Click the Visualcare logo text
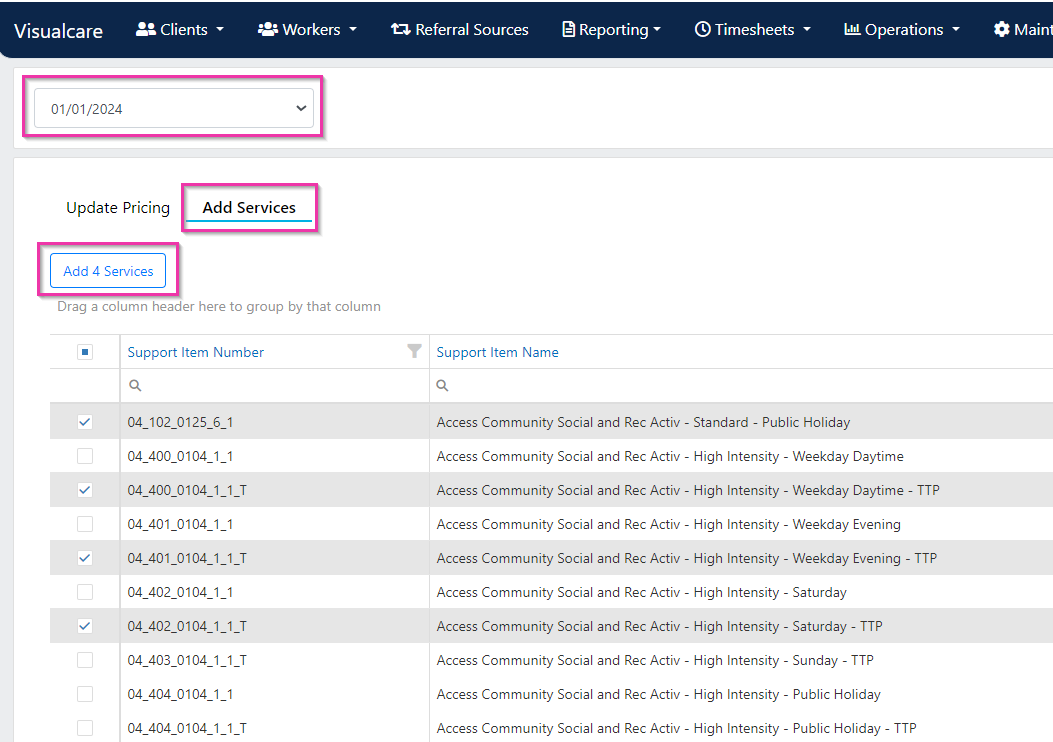The image size is (1053, 742). point(58,31)
